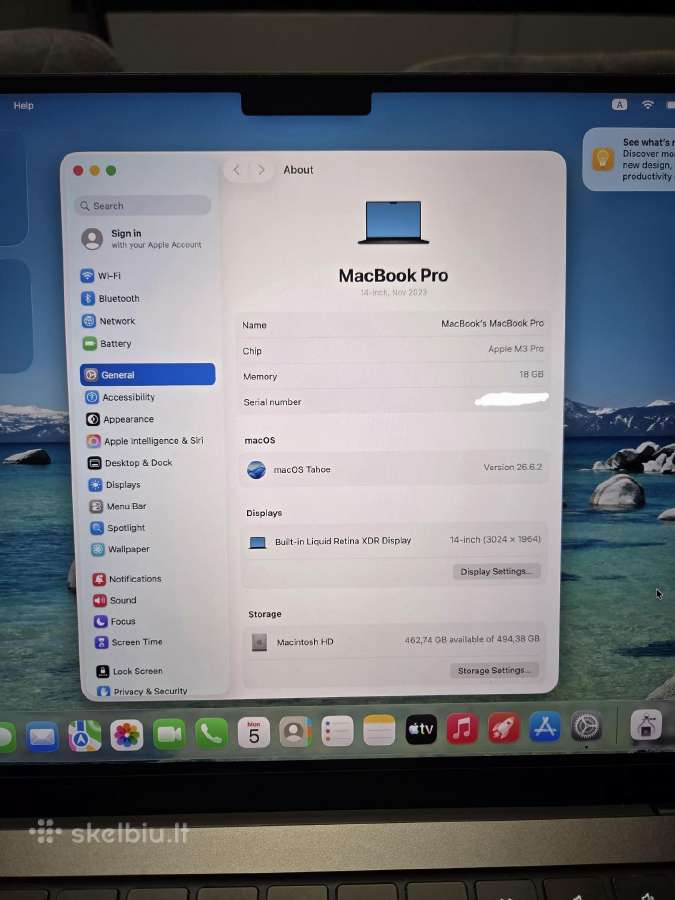Click System Settings gear in Dock

coord(586,726)
